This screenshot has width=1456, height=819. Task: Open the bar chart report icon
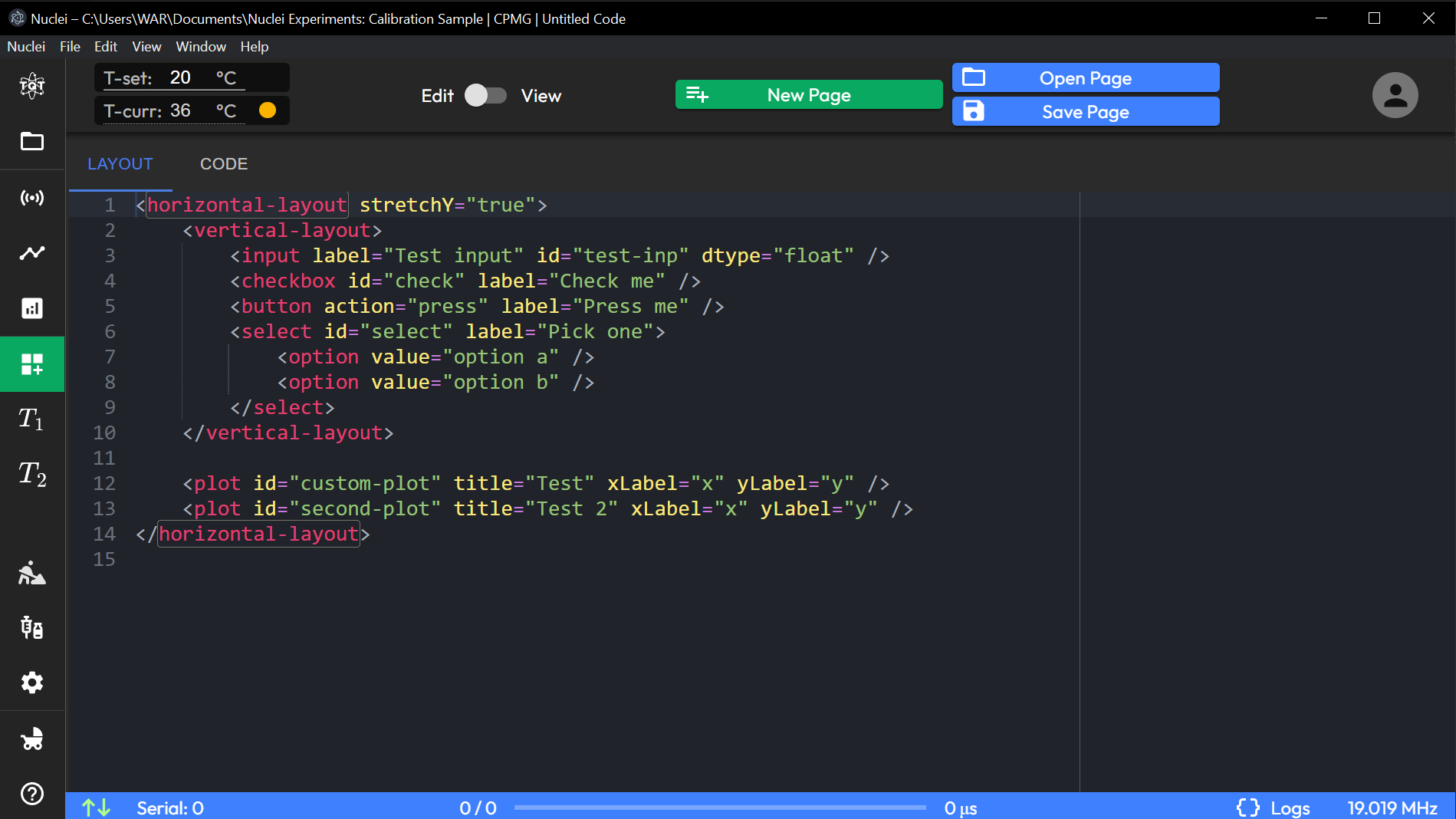coord(32,308)
